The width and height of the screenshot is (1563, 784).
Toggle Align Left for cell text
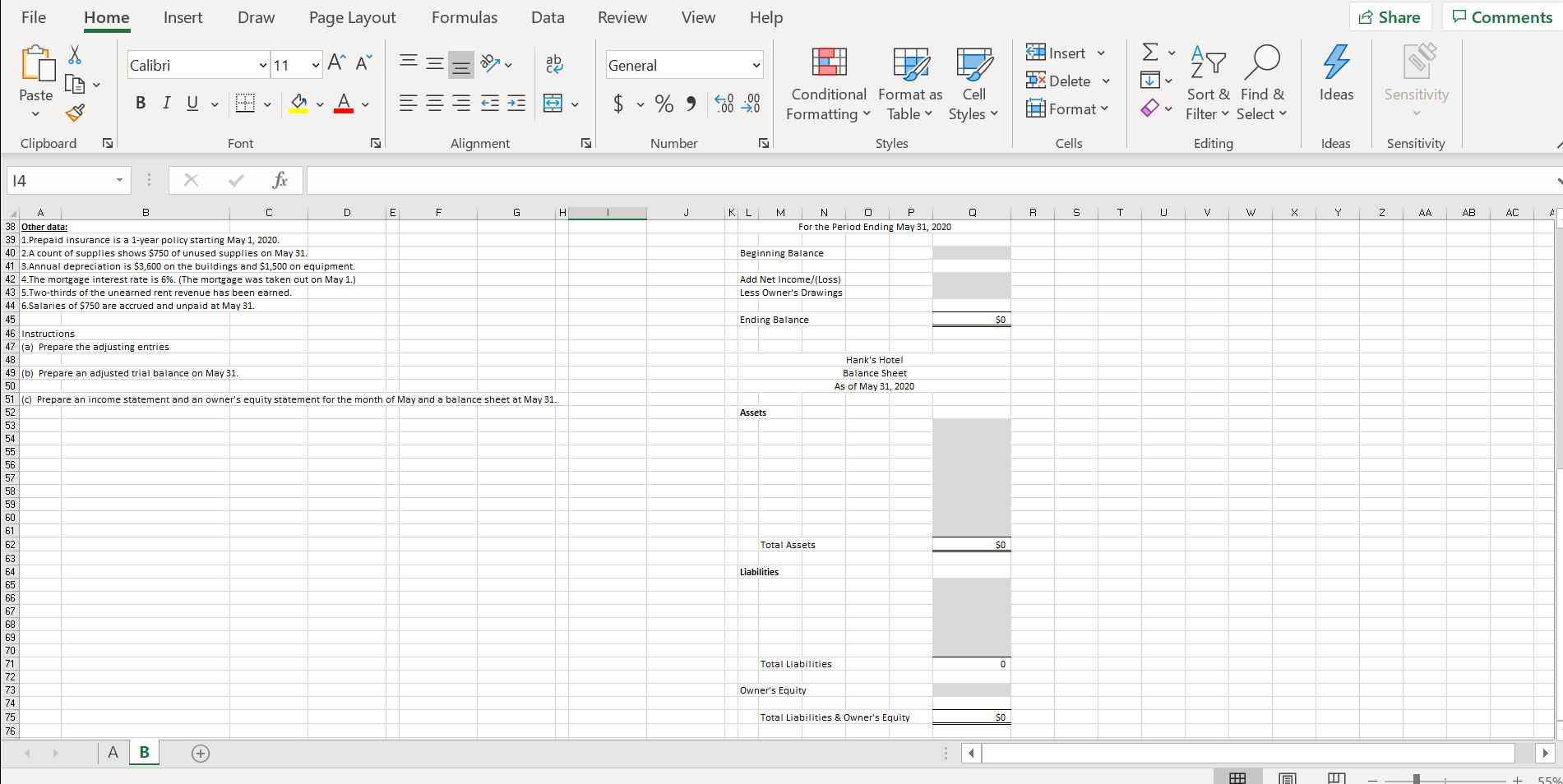[409, 104]
